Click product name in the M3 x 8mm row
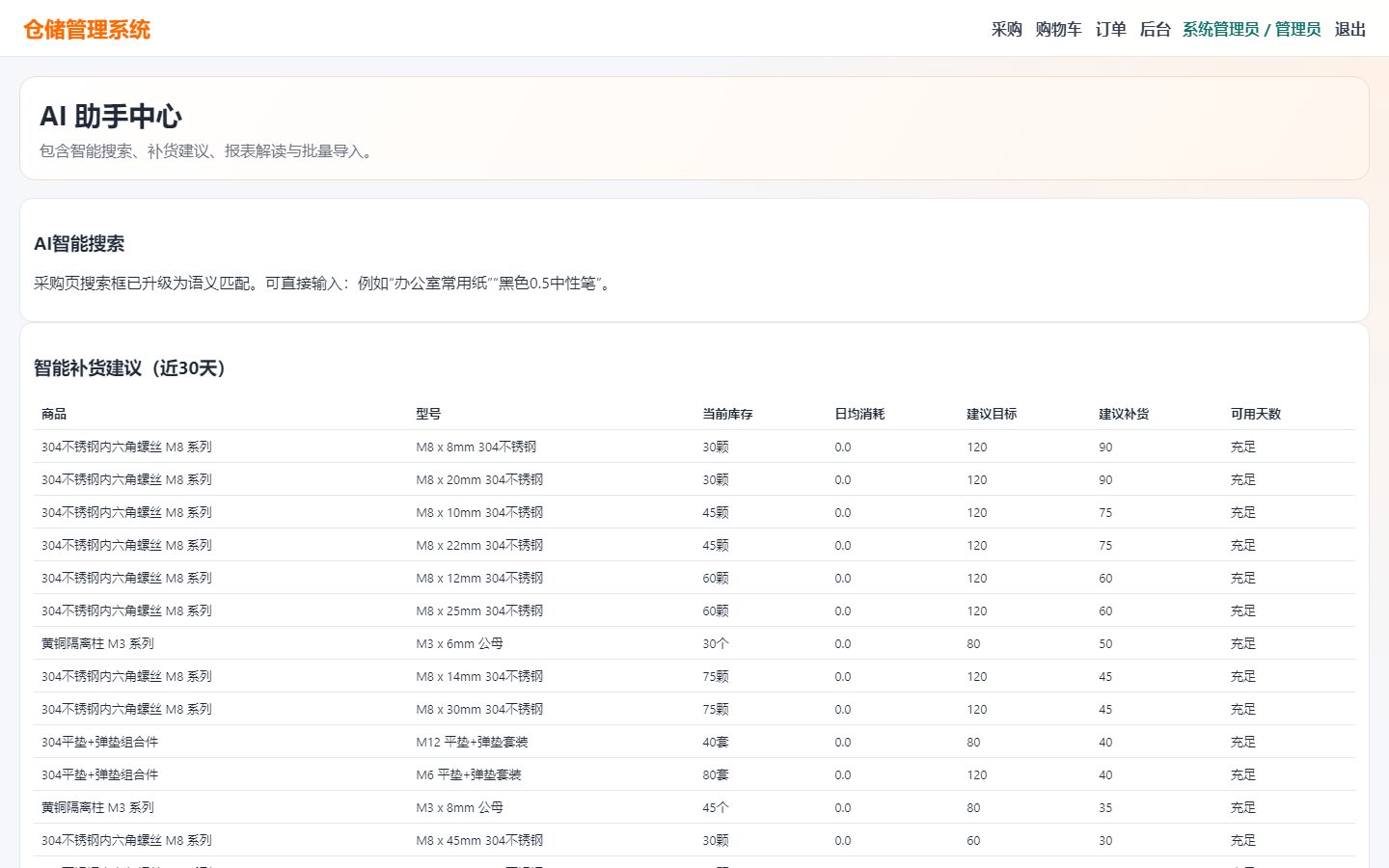The image size is (1389, 868). click(x=97, y=807)
